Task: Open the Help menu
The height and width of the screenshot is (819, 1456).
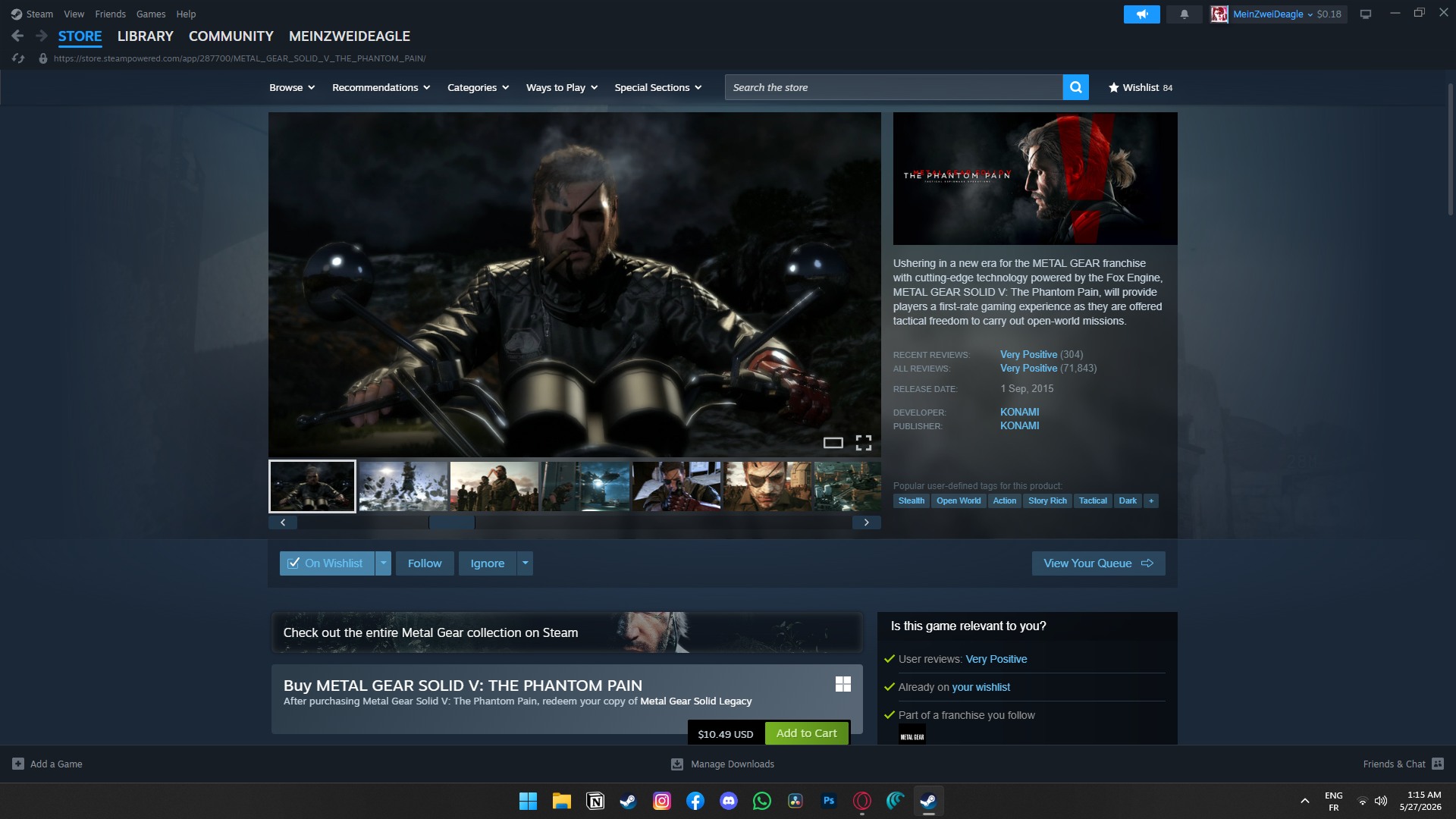Action: pyautogui.click(x=186, y=14)
